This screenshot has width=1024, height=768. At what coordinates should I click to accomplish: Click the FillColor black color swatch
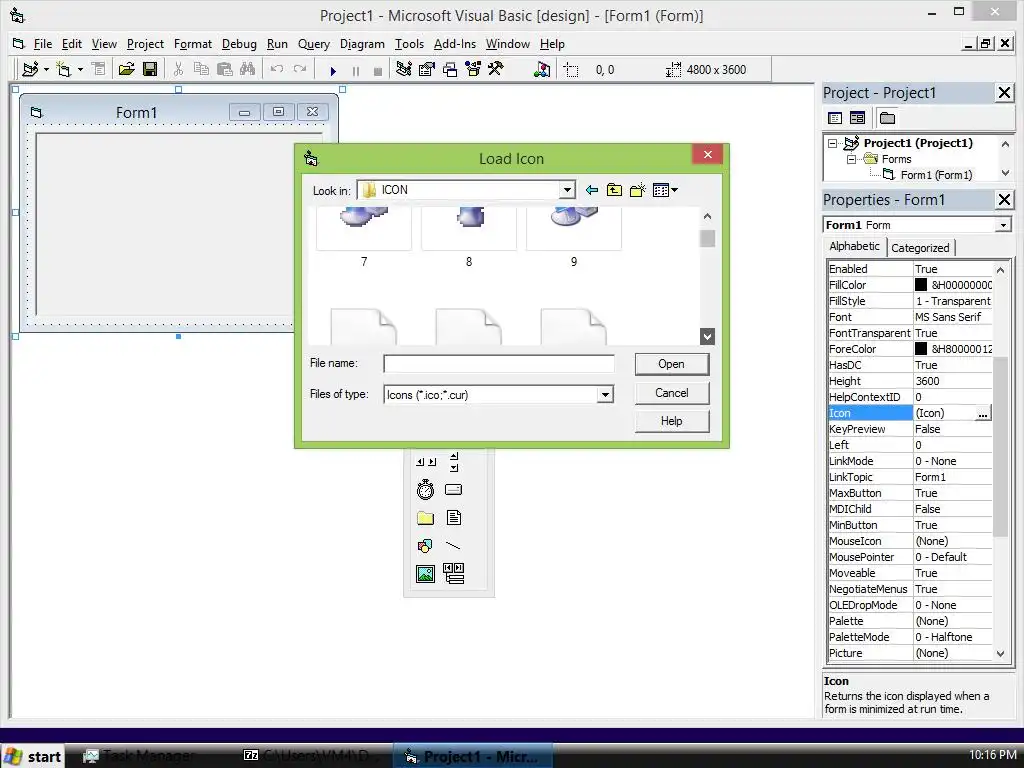(921, 285)
